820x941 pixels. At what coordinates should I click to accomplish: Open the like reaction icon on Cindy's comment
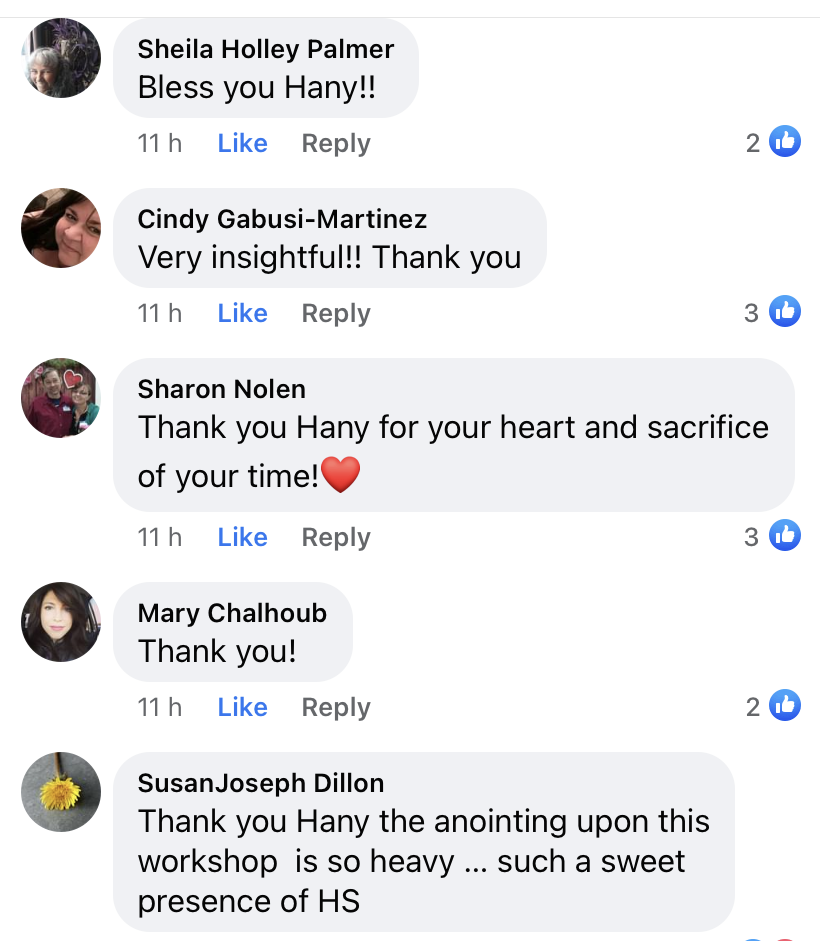tap(785, 311)
